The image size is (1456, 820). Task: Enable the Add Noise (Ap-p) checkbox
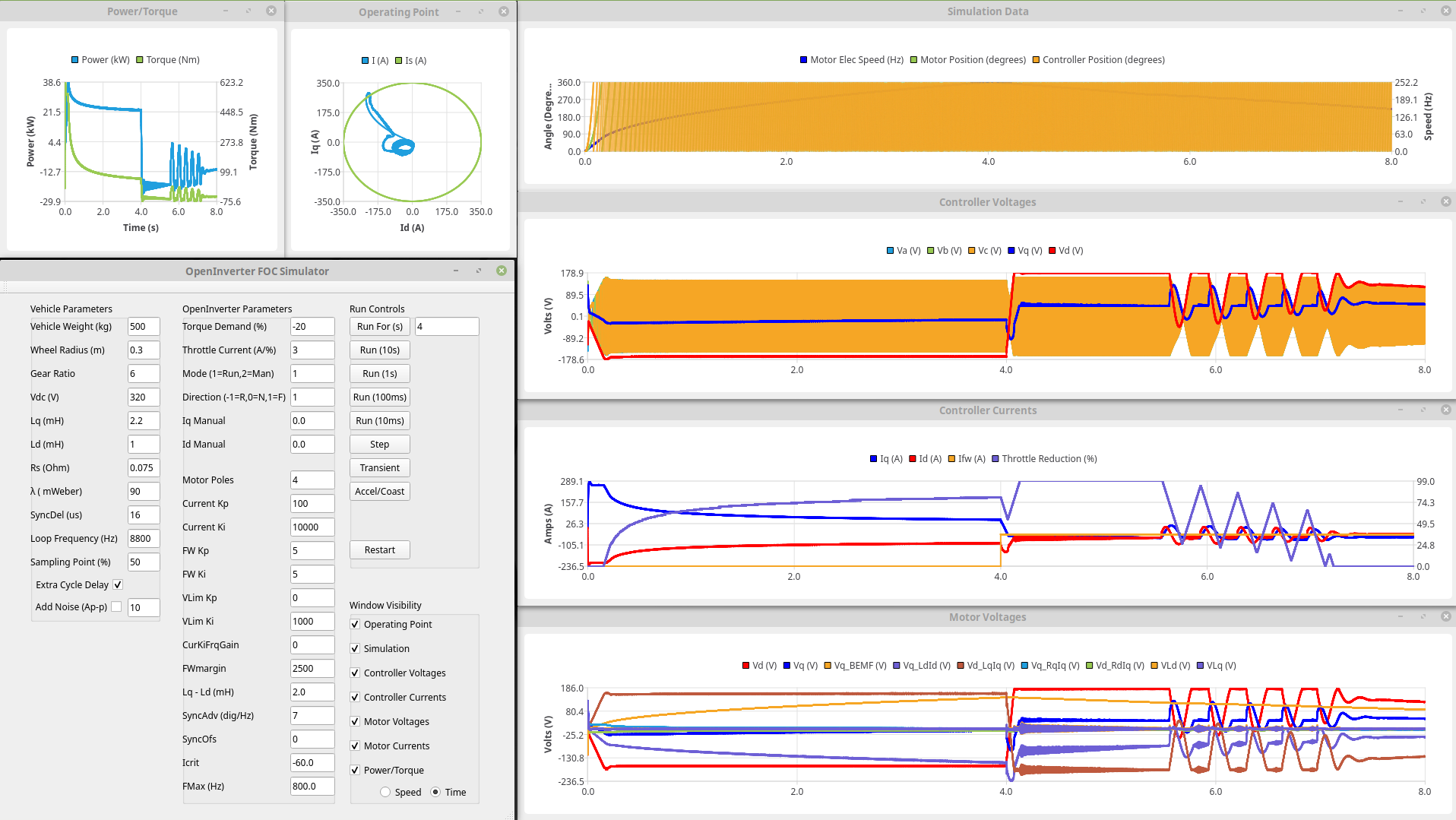pyautogui.click(x=116, y=606)
